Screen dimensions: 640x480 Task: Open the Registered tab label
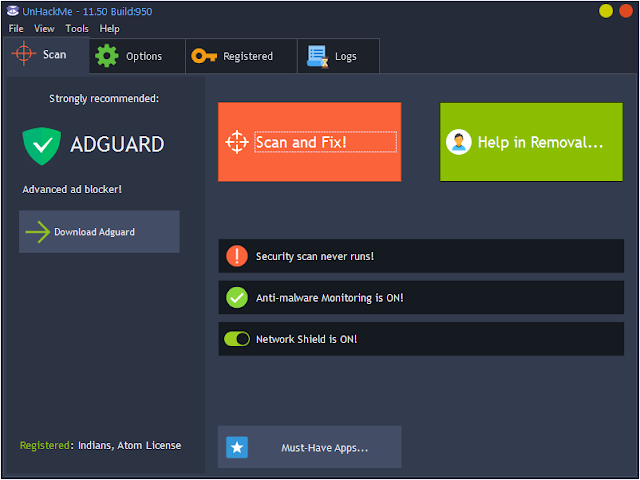(x=248, y=56)
